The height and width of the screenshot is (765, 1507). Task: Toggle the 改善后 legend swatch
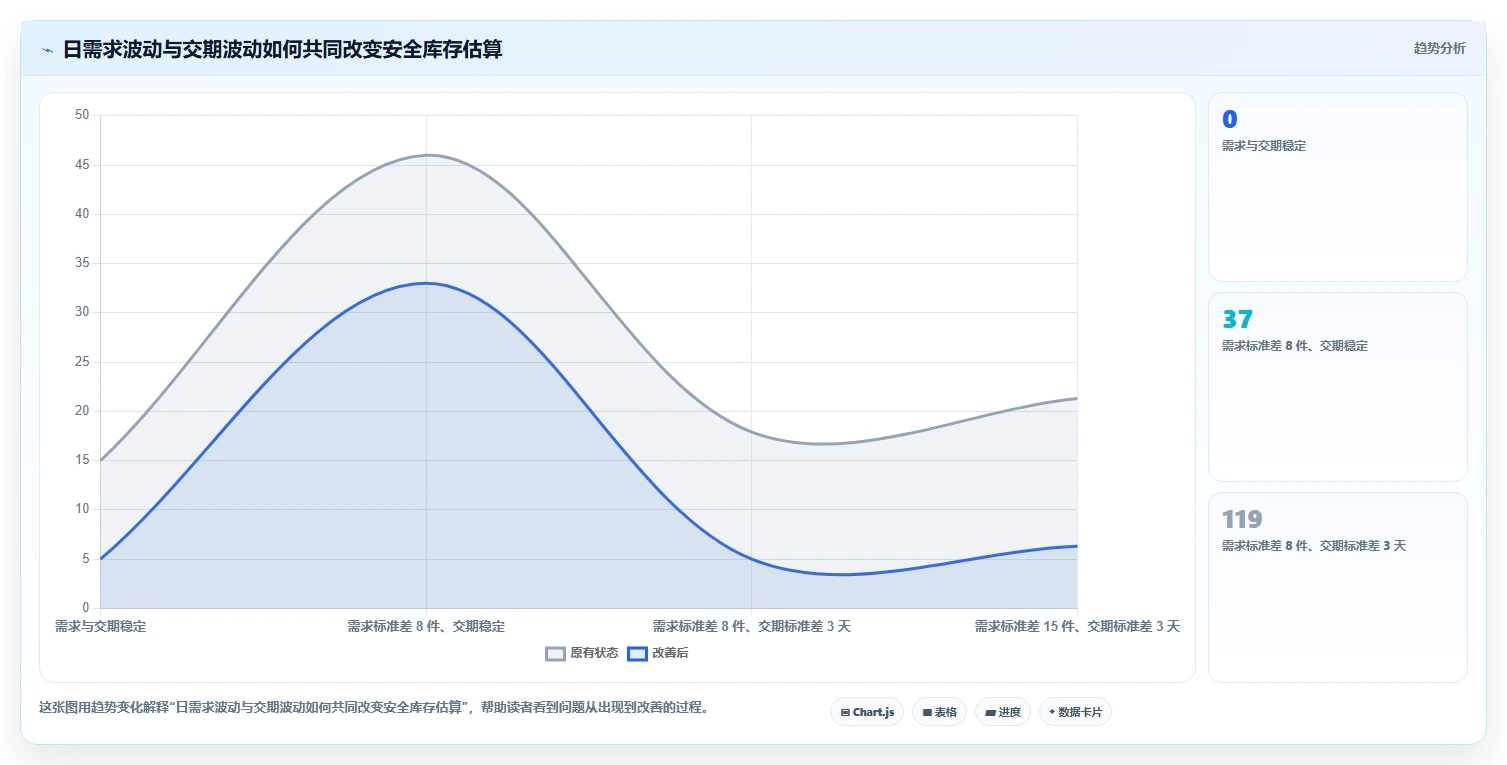coord(637,654)
